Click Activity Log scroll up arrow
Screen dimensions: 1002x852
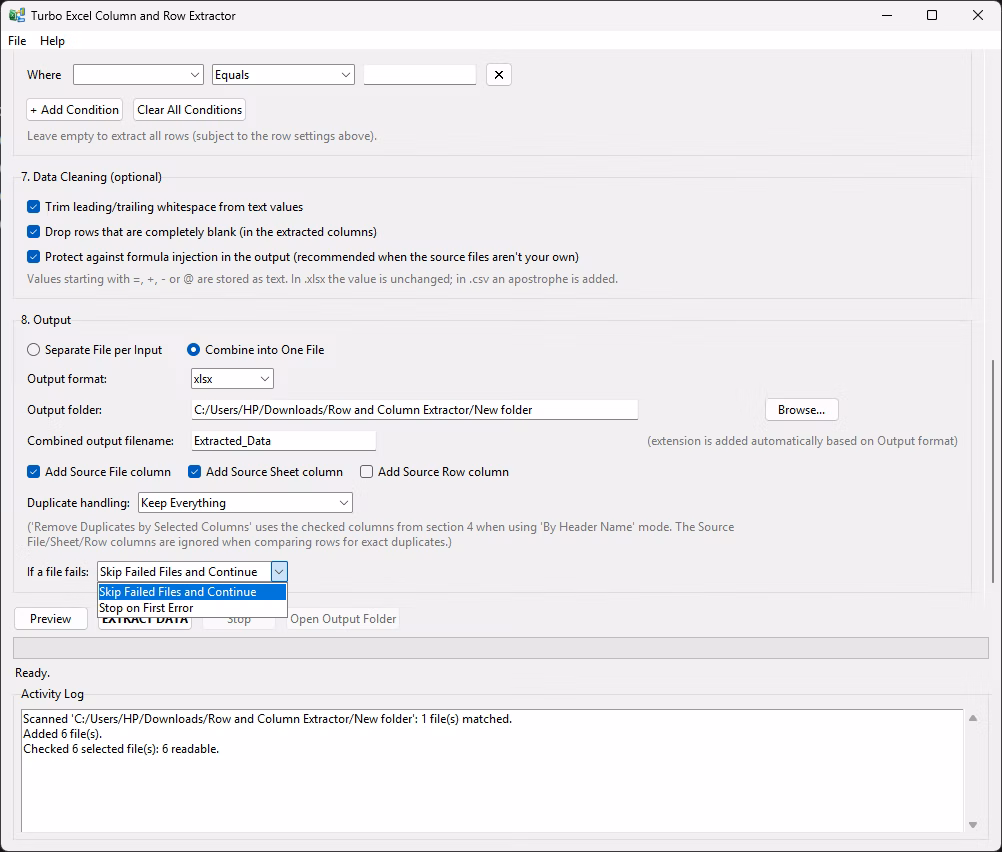coord(973,718)
